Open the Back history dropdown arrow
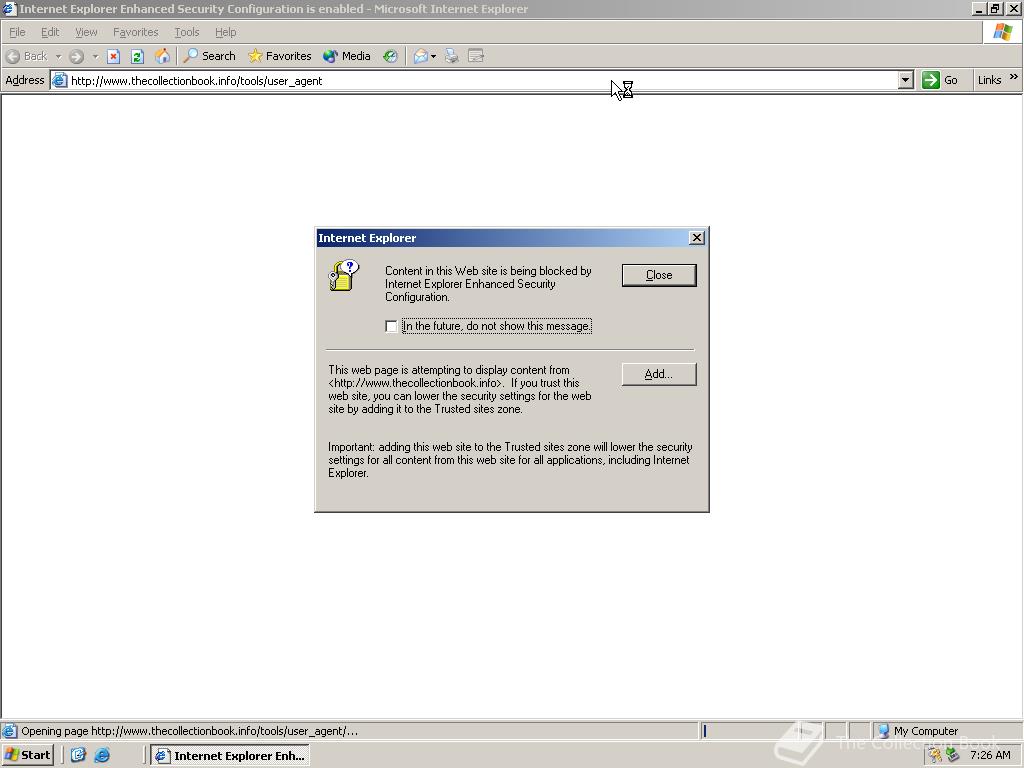The width and height of the screenshot is (1024, 768). [x=58, y=56]
